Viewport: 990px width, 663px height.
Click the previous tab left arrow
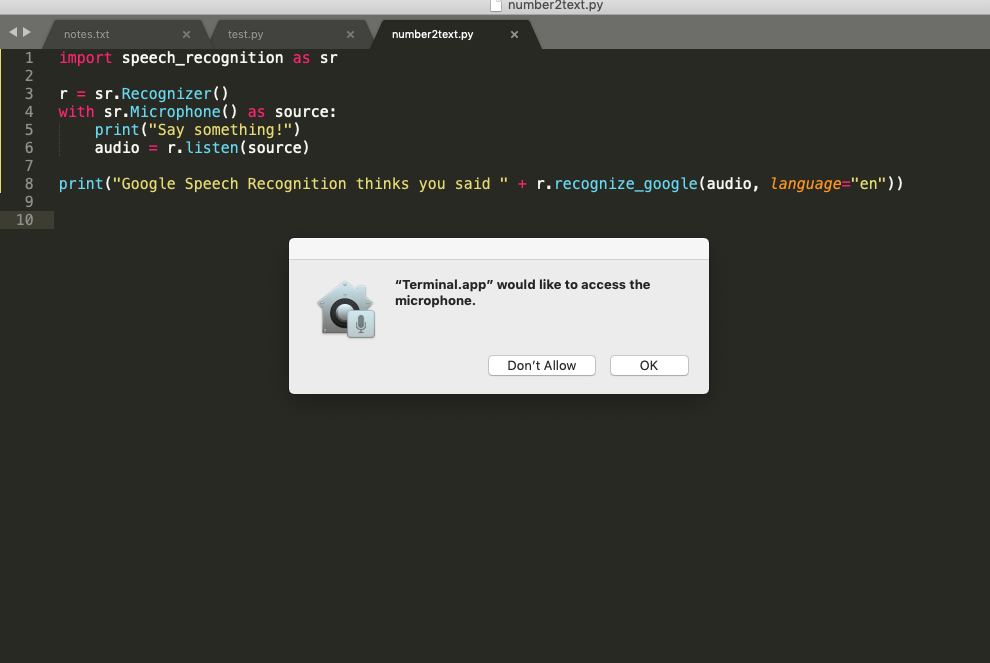[13, 32]
